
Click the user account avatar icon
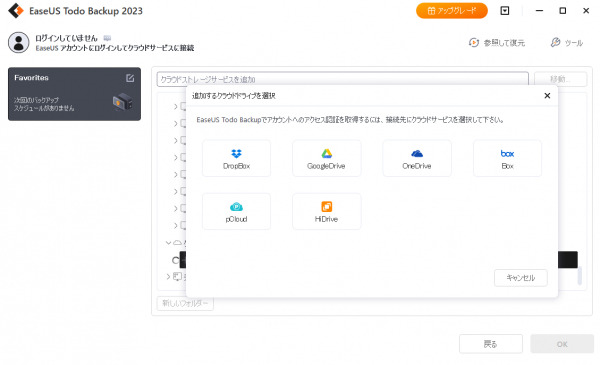pos(18,42)
